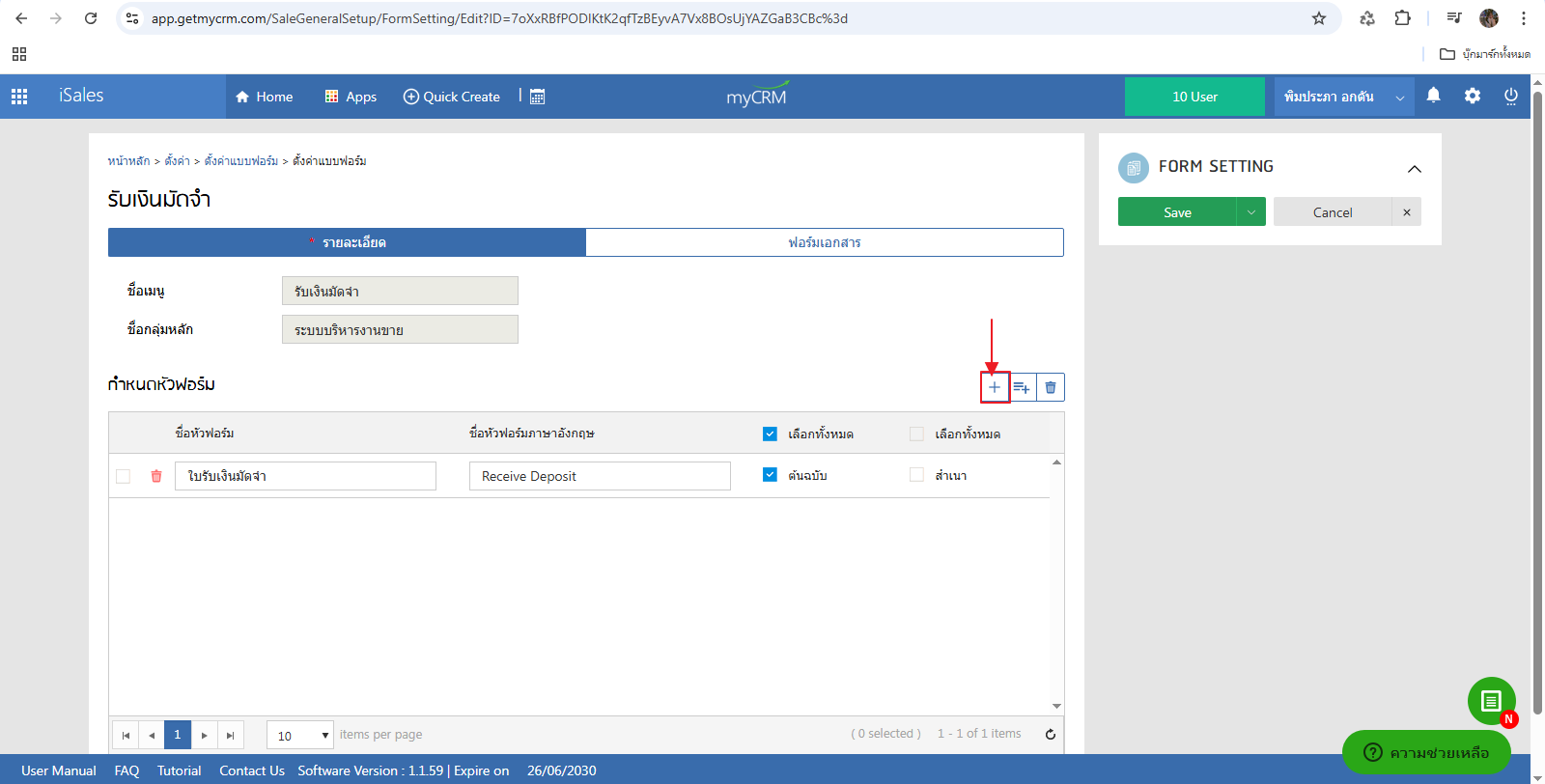Click the power logout icon
This screenshot has height=784, width=1545.
coord(1510,96)
